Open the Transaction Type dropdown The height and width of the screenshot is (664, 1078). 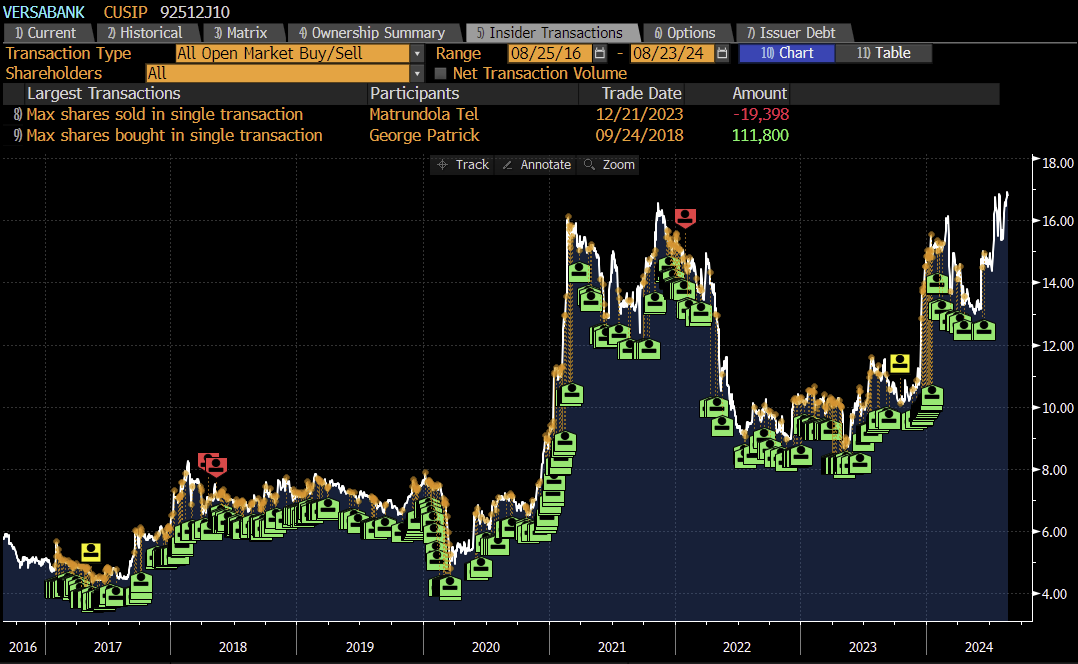pos(417,53)
